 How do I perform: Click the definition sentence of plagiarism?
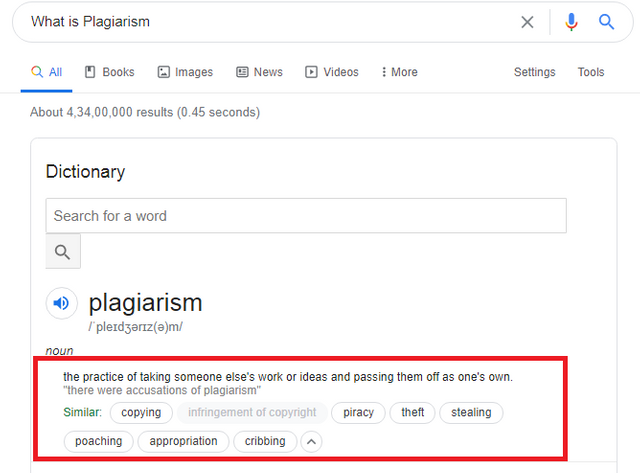pyautogui.click(x=288, y=377)
